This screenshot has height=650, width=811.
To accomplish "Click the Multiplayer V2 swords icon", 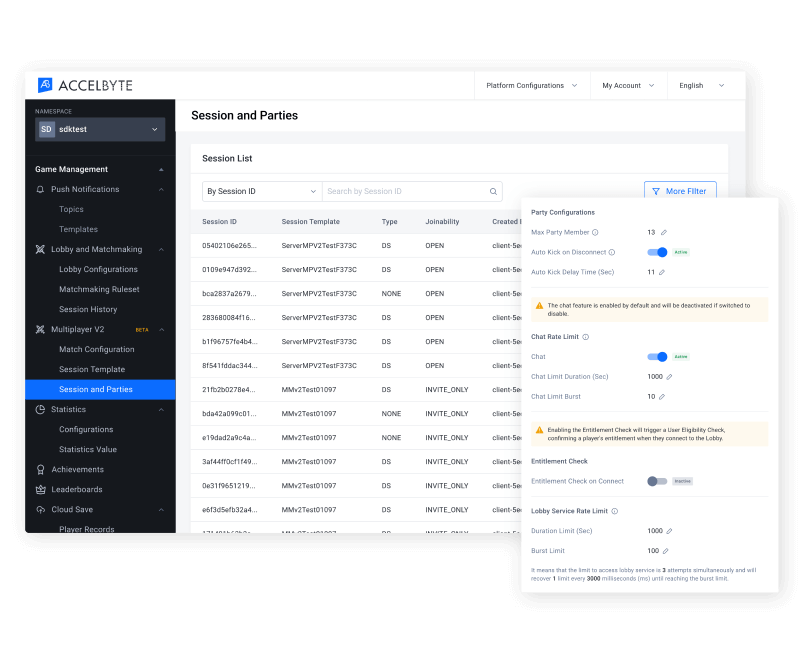I will coord(40,329).
